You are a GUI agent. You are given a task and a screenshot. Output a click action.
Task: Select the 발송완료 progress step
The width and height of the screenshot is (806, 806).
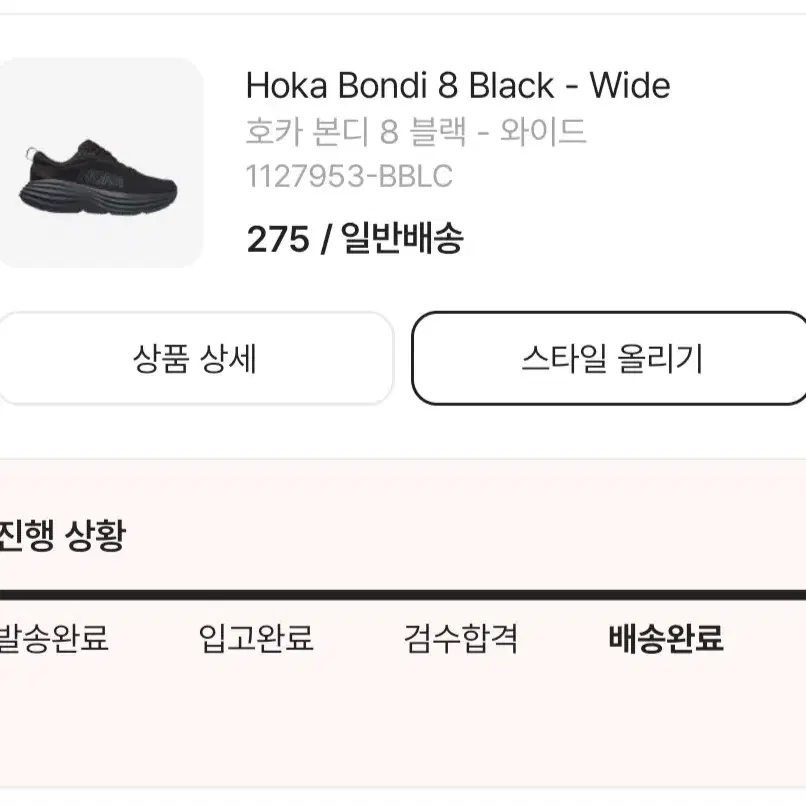click(x=53, y=638)
